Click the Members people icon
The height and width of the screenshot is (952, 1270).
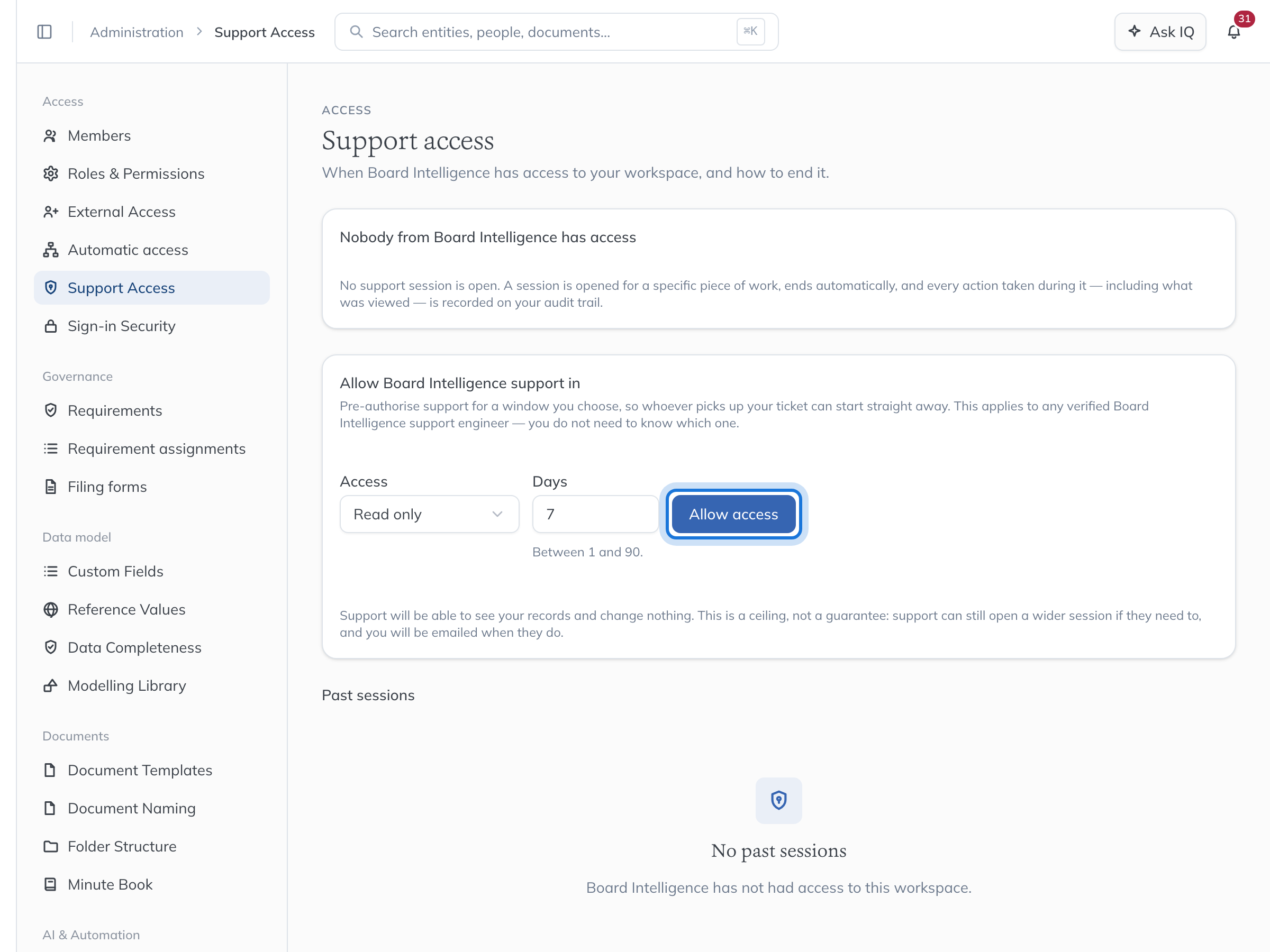click(50, 135)
